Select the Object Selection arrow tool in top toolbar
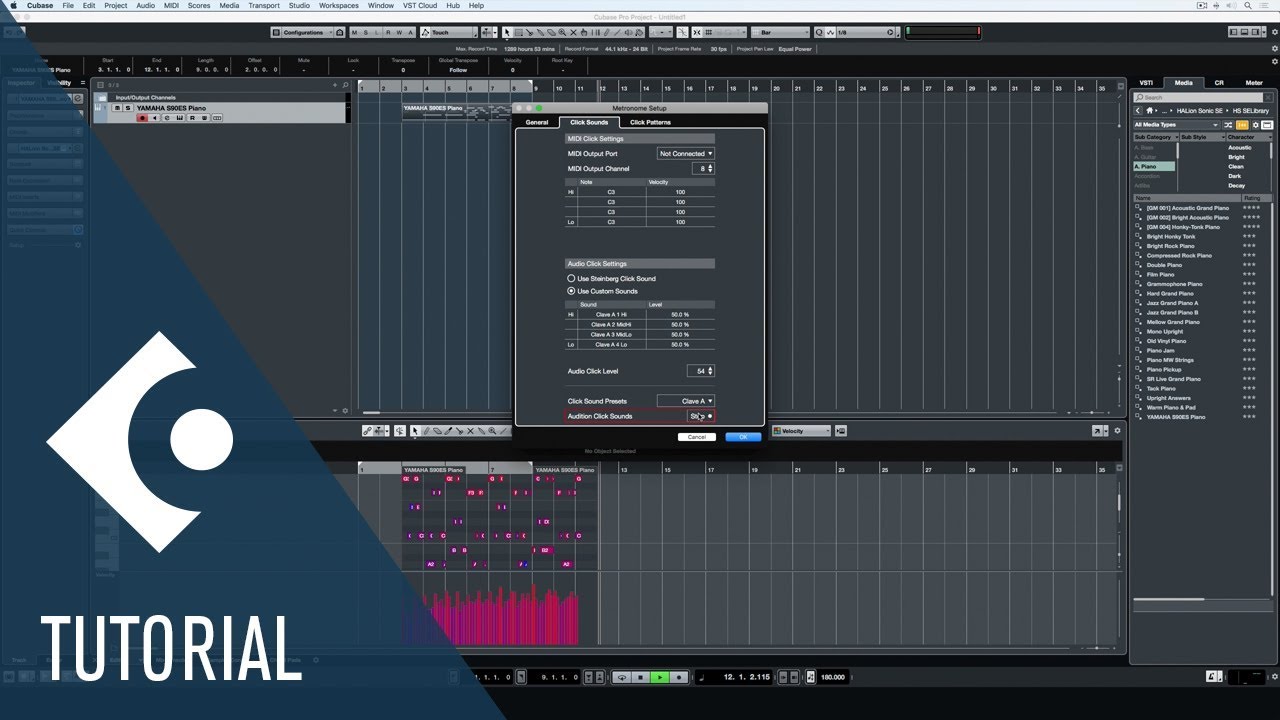 506,32
